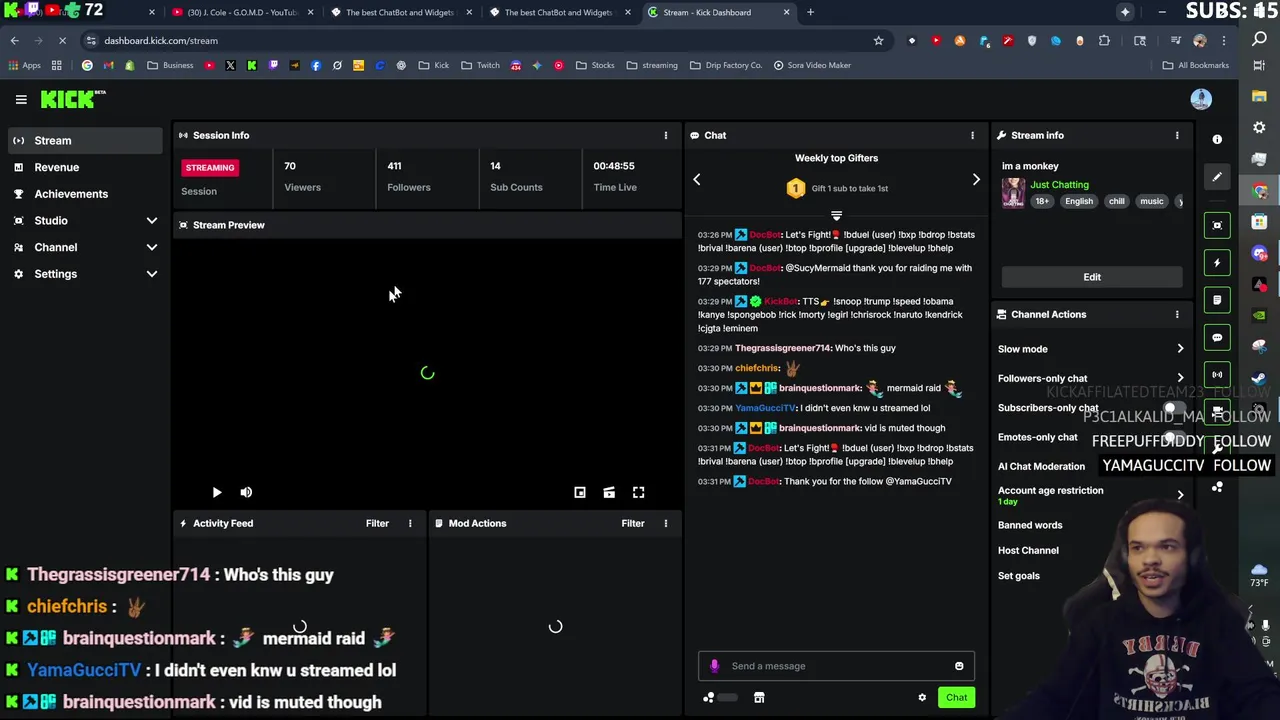Click the channel points icon below chat
This screenshot has height=720, width=1280.
tap(709, 698)
